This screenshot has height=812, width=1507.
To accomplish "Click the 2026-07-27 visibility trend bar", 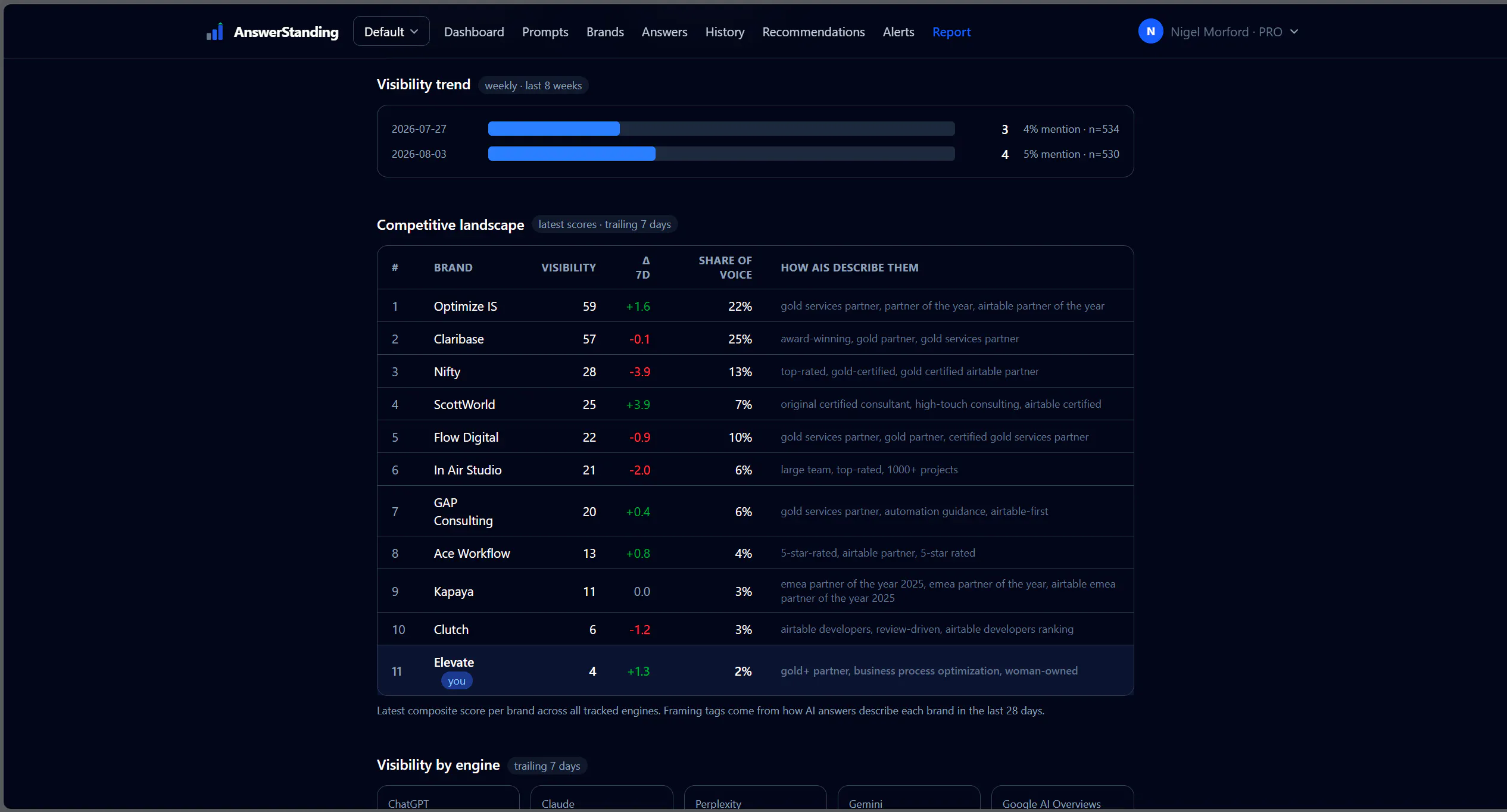I will 721,129.
